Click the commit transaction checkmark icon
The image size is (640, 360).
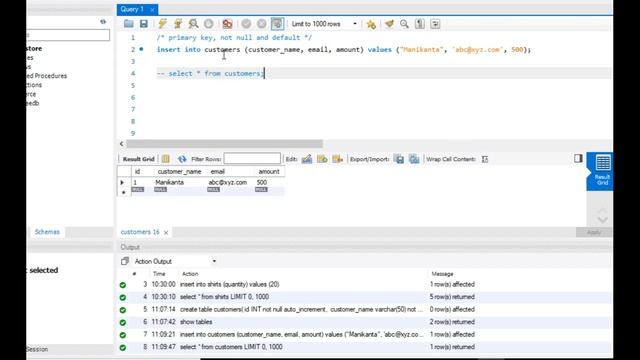246,24
